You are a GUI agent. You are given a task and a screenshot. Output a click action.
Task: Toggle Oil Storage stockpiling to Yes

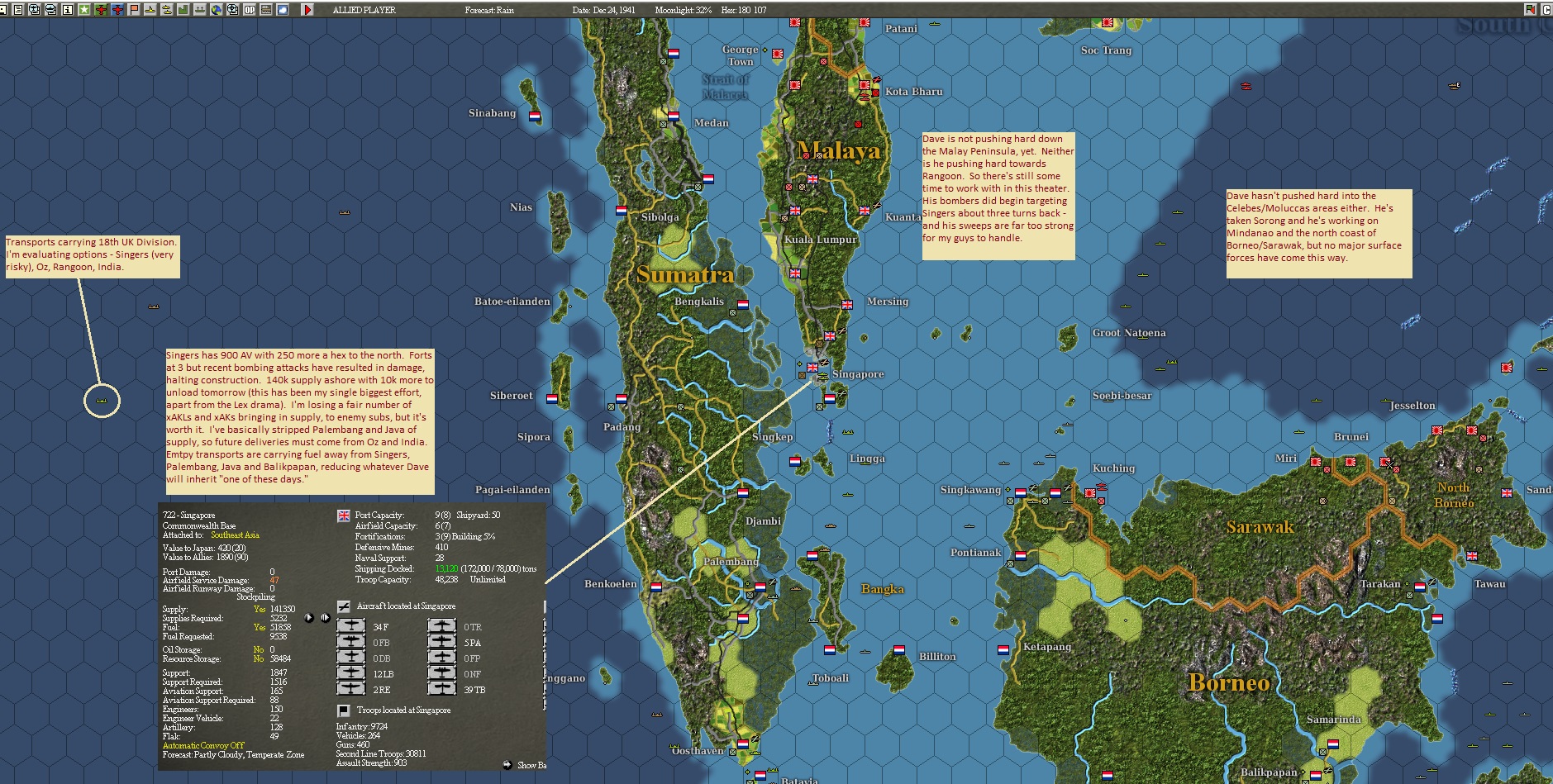coord(258,649)
